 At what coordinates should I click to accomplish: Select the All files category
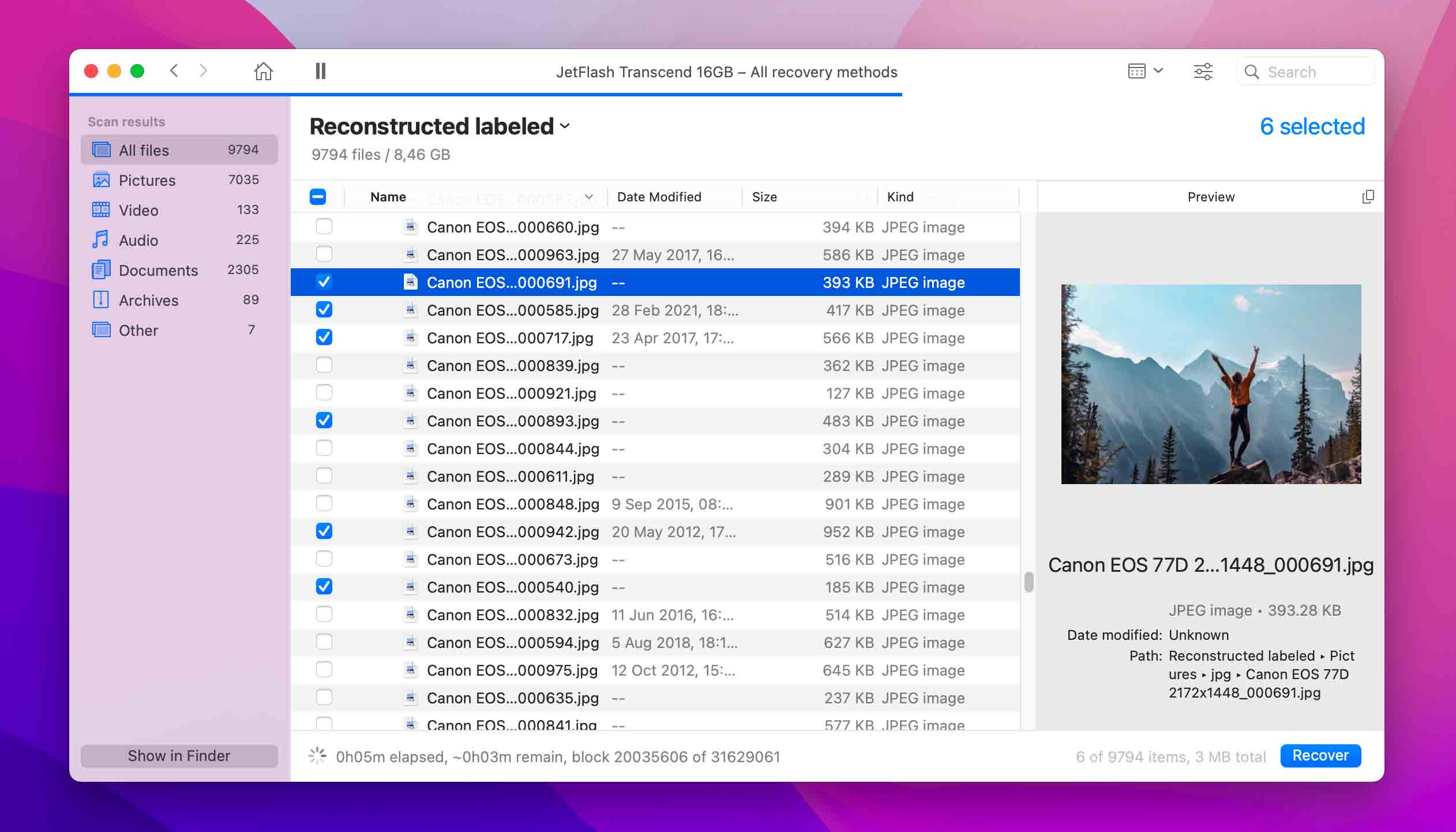click(x=179, y=150)
